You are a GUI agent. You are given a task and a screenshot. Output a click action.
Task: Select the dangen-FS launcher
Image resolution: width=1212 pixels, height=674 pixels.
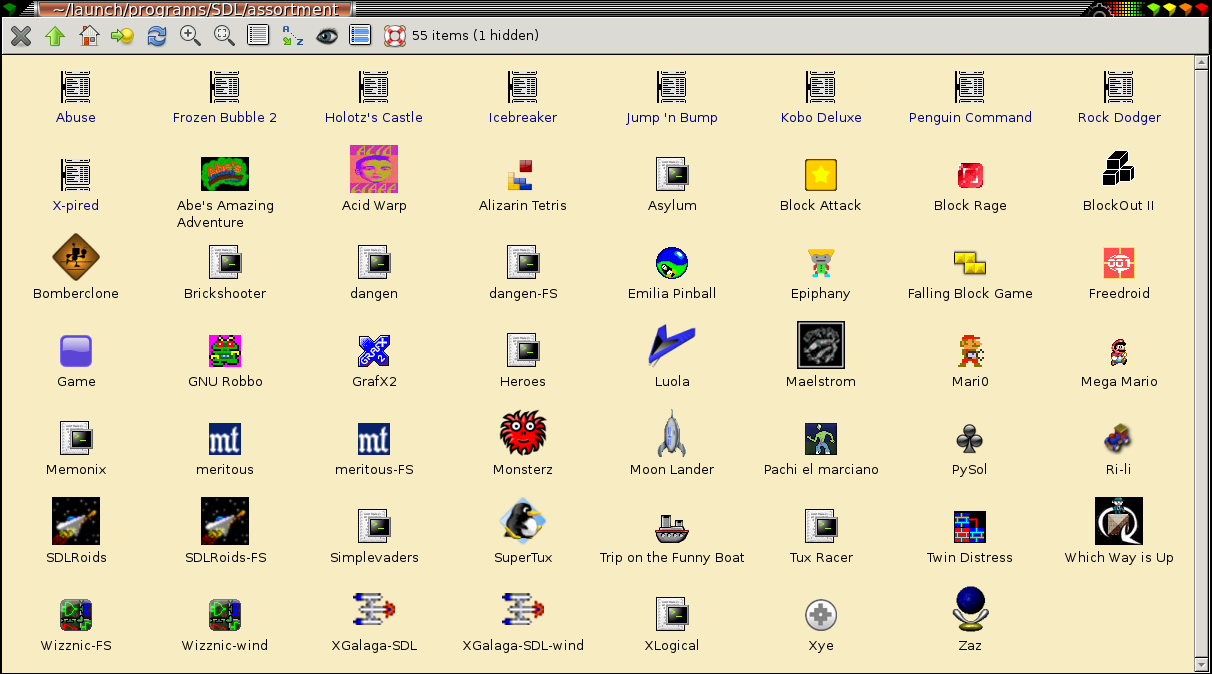(523, 263)
